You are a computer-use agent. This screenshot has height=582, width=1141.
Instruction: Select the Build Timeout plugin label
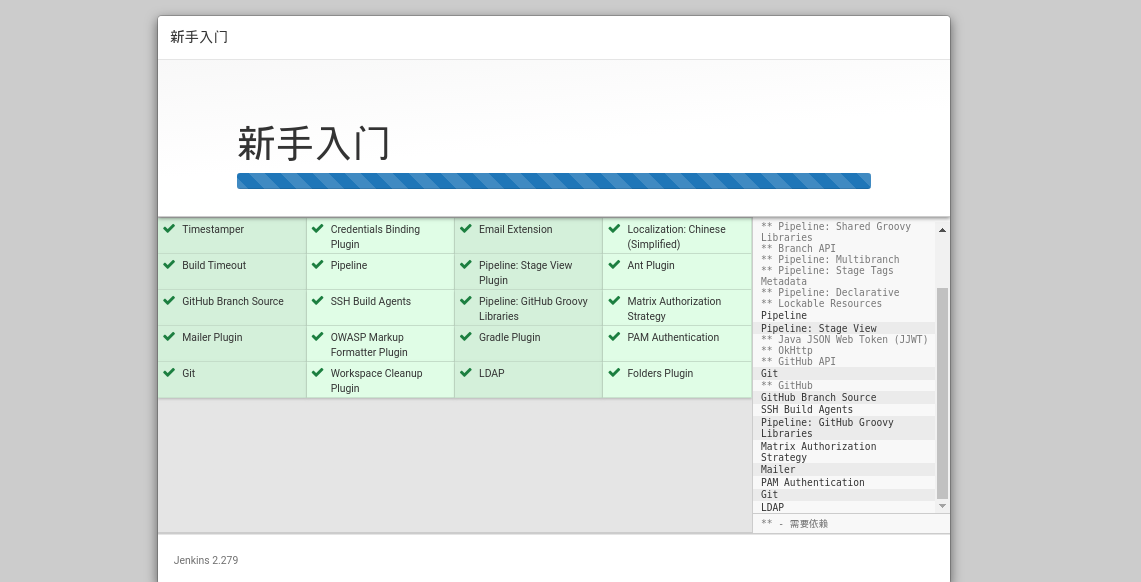[x=214, y=265]
